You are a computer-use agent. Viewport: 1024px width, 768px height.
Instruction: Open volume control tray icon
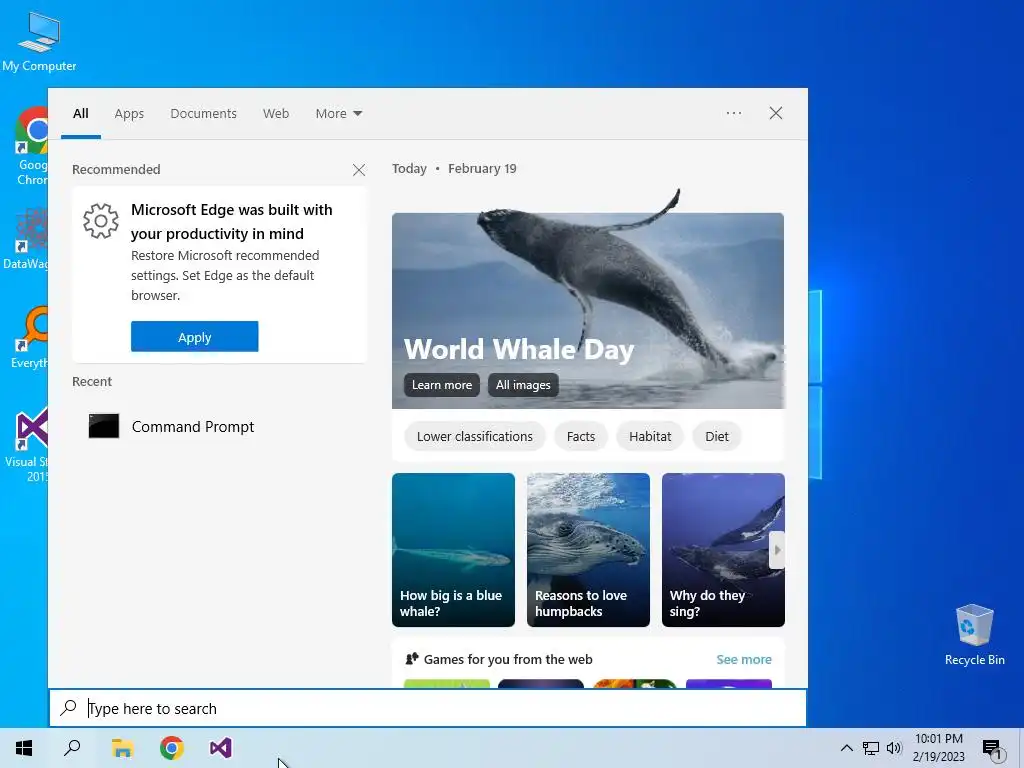pos(894,748)
